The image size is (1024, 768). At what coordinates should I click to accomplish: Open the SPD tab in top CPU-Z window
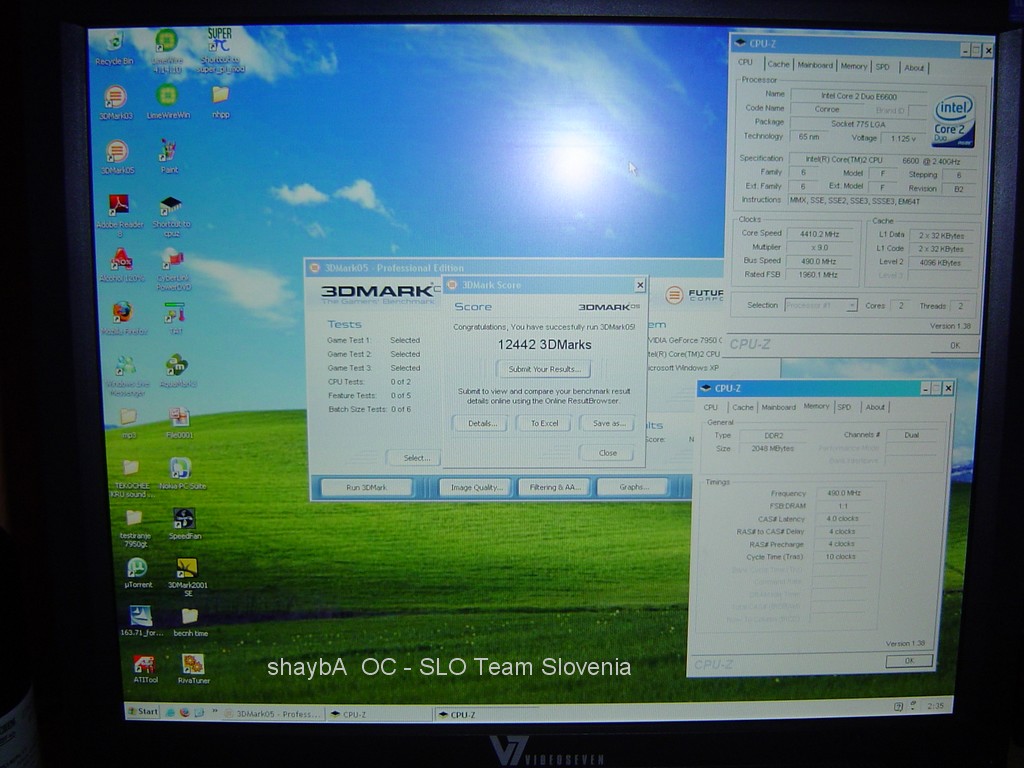882,67
